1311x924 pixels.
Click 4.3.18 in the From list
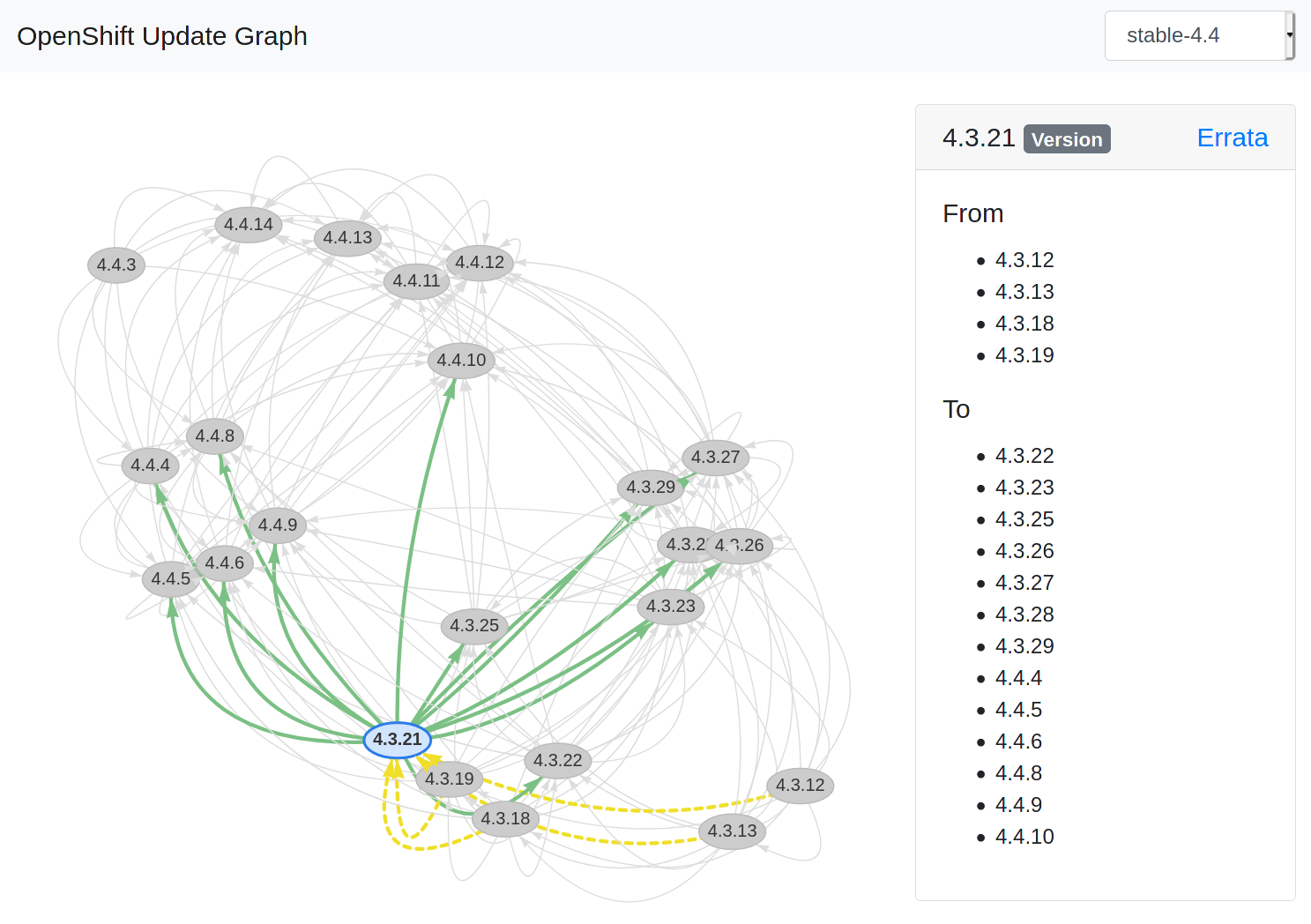click(1024, 324)
